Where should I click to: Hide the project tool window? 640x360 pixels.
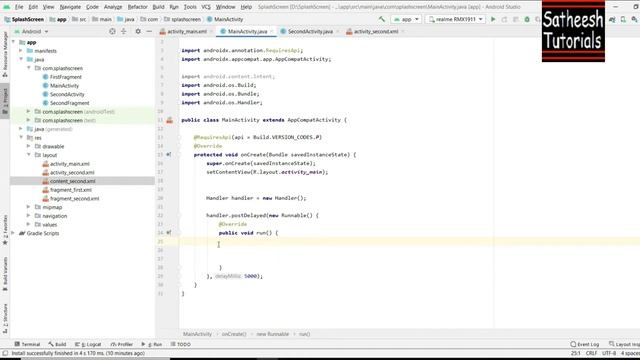149,31
